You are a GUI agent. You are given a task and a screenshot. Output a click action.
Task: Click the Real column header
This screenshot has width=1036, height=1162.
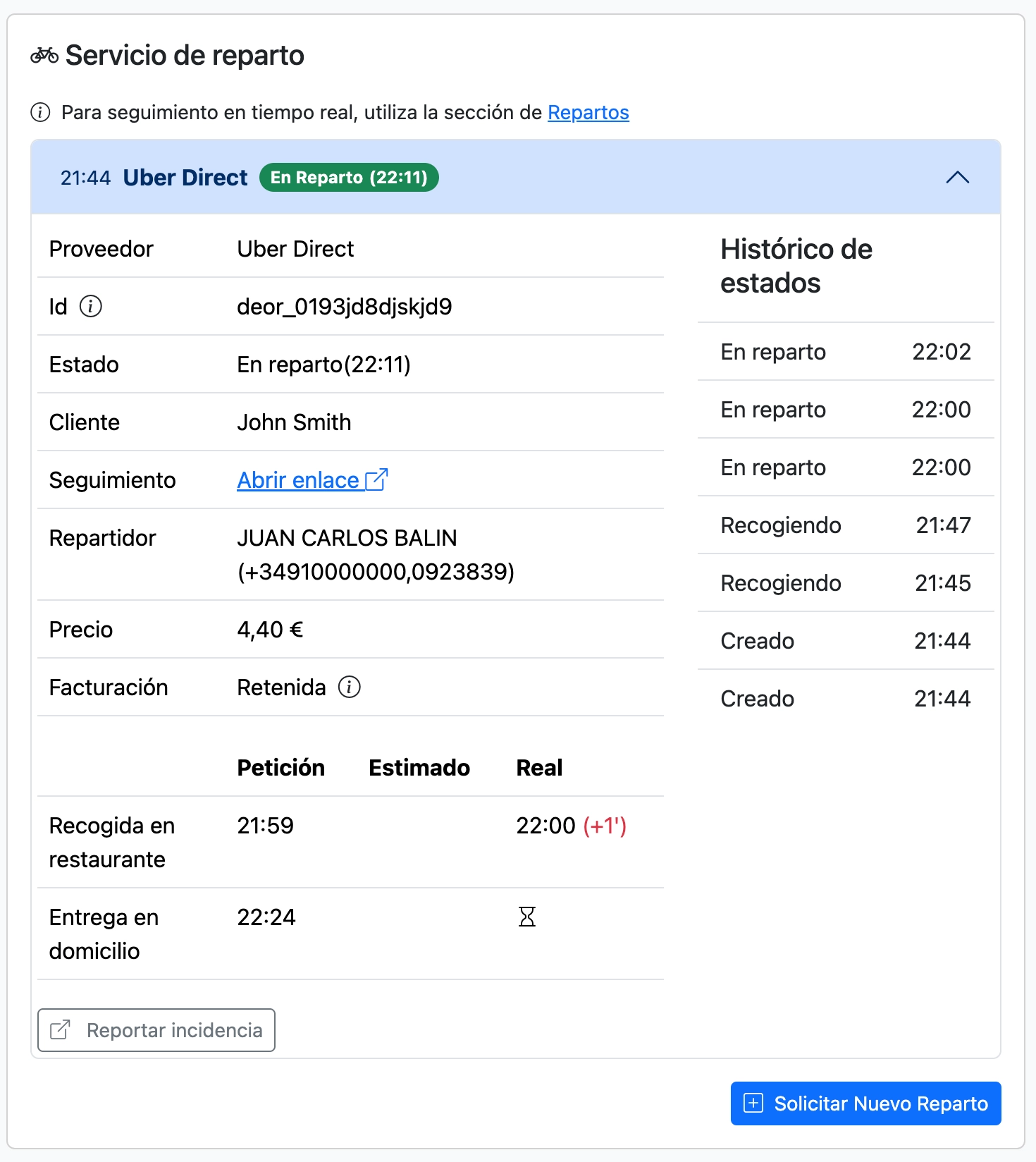(539, 768)
